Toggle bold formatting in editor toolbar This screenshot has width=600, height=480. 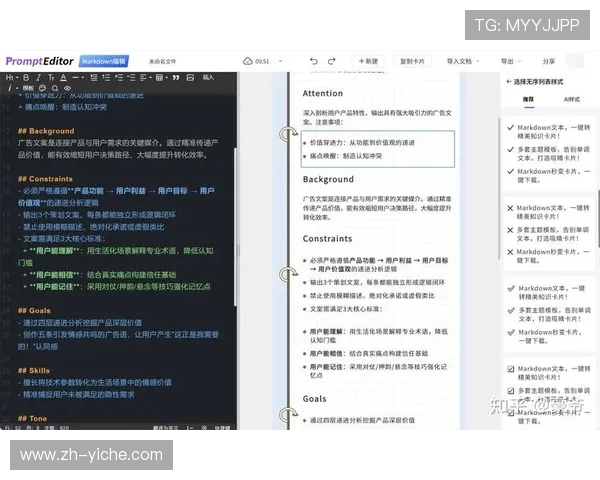pos(26,78)
